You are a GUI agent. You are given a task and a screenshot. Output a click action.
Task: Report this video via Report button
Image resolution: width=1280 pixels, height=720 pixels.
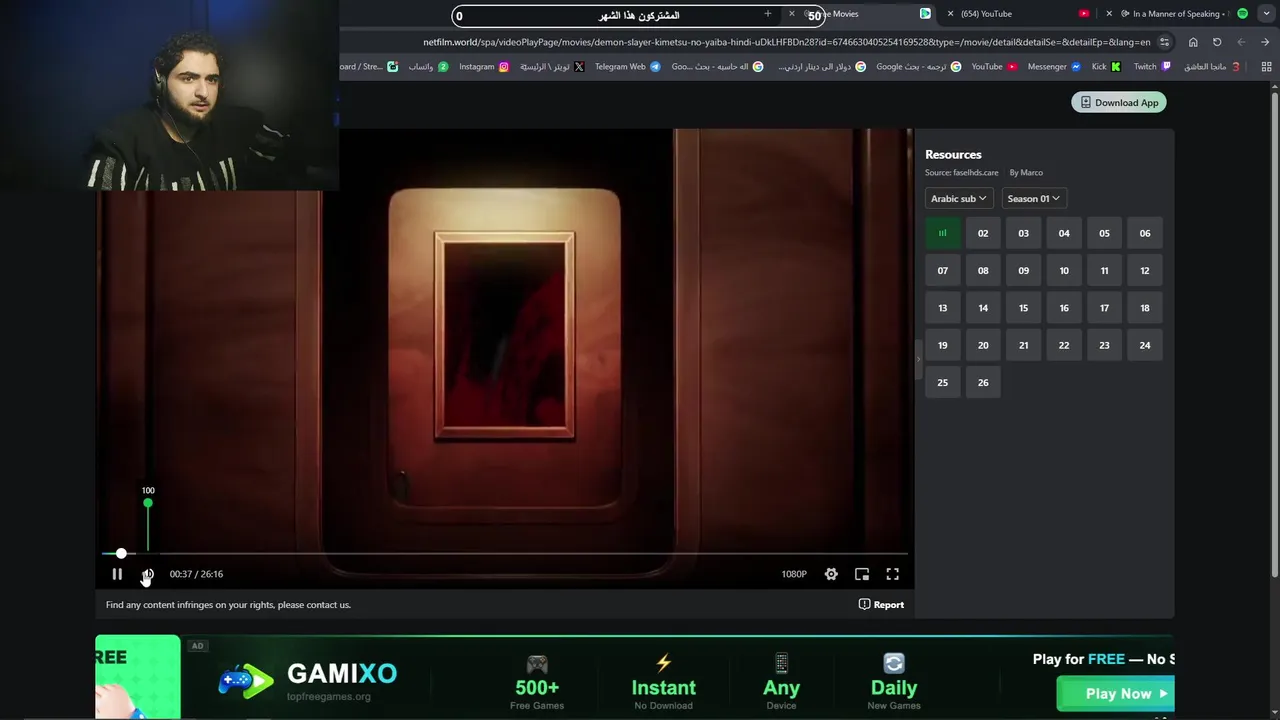pos(881,604)
